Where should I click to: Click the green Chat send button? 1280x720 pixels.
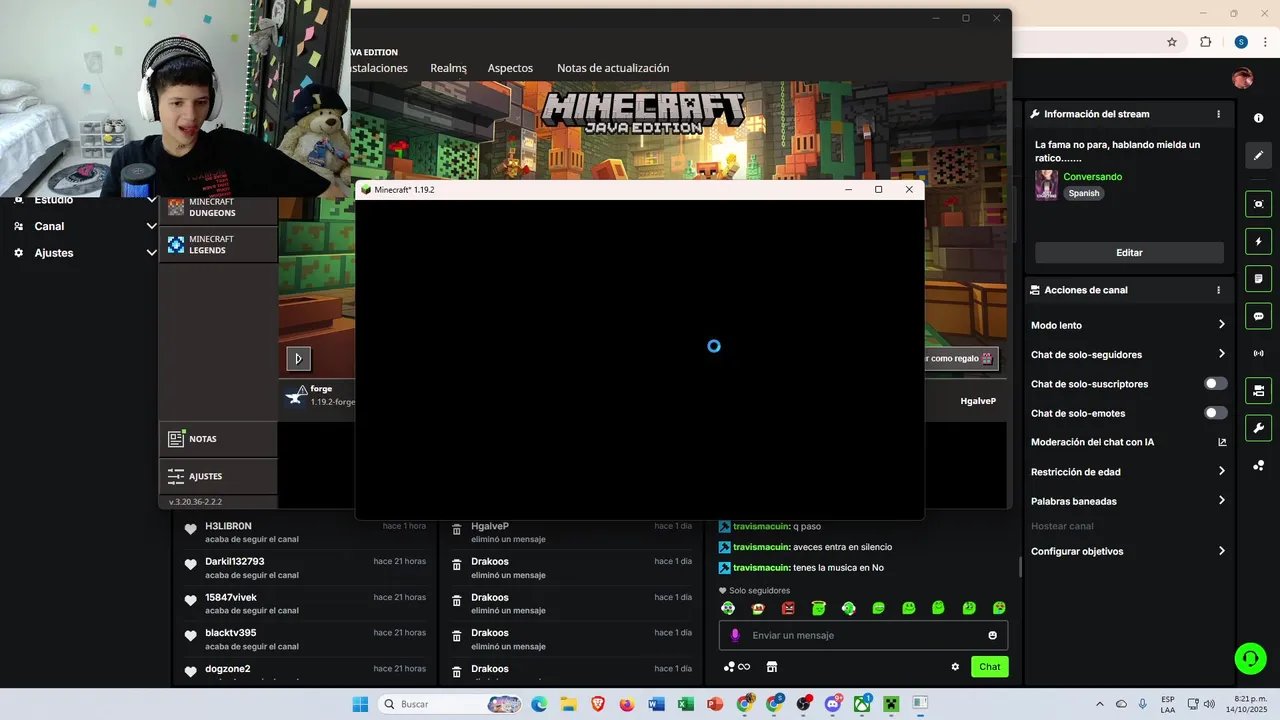click(989, 667)
